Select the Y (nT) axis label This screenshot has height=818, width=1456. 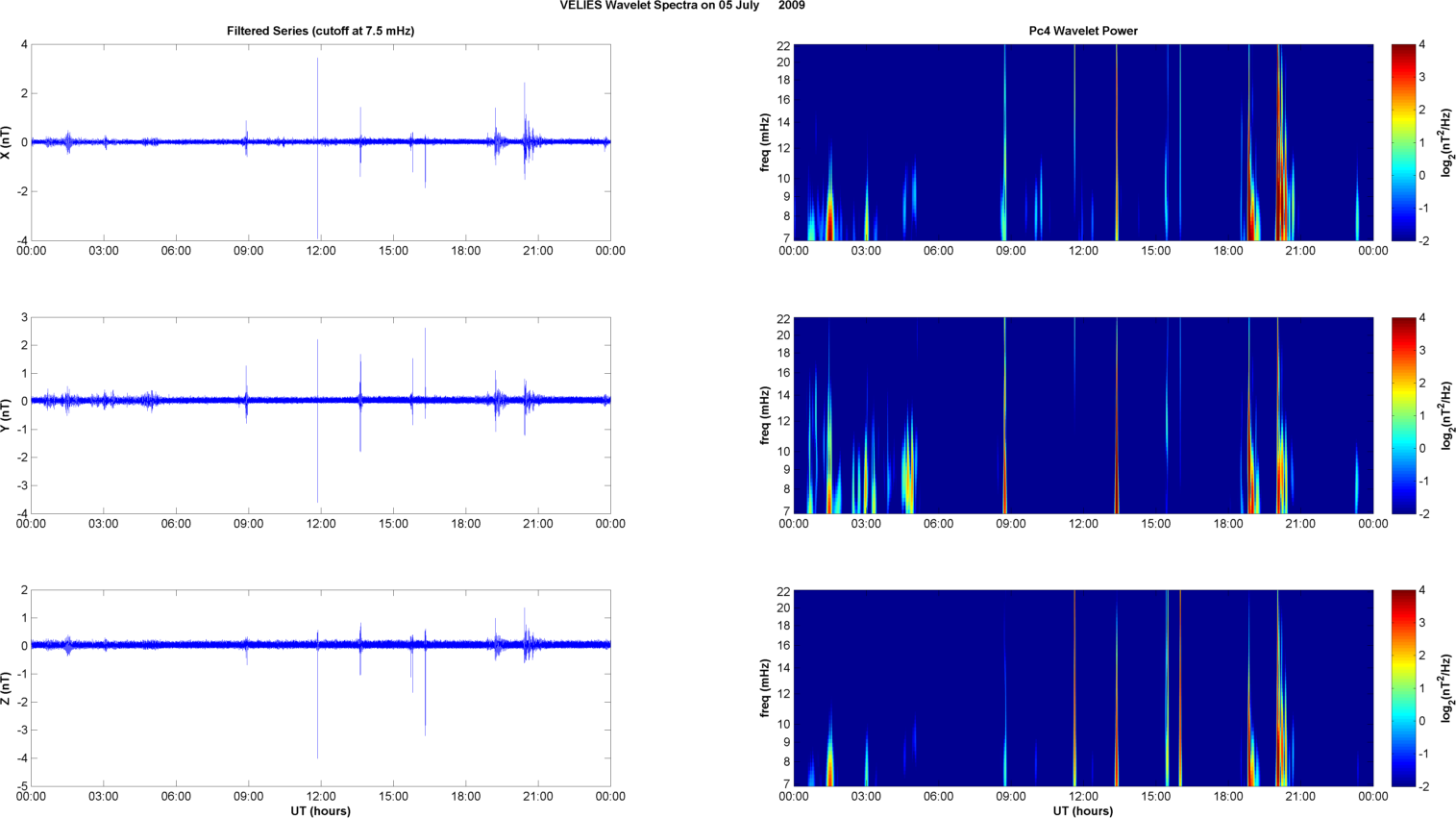tap(8, 415)
